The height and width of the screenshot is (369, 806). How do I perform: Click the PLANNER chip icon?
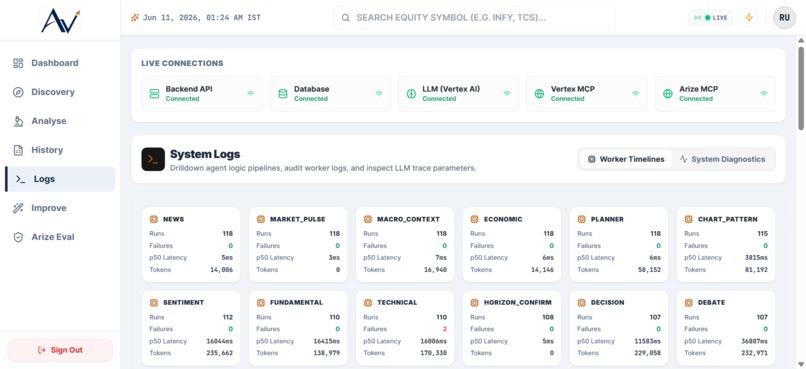click(581, 219)
